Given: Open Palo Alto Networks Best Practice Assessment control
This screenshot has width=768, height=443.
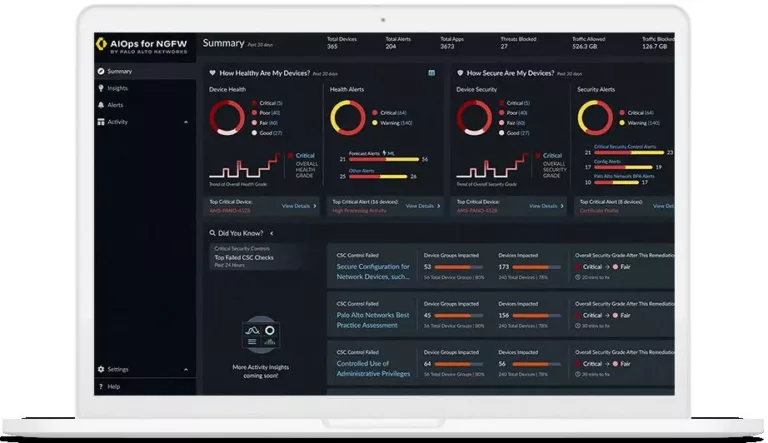Looking at the screenshot, I should pyautogui.click(x=373, y=320).
